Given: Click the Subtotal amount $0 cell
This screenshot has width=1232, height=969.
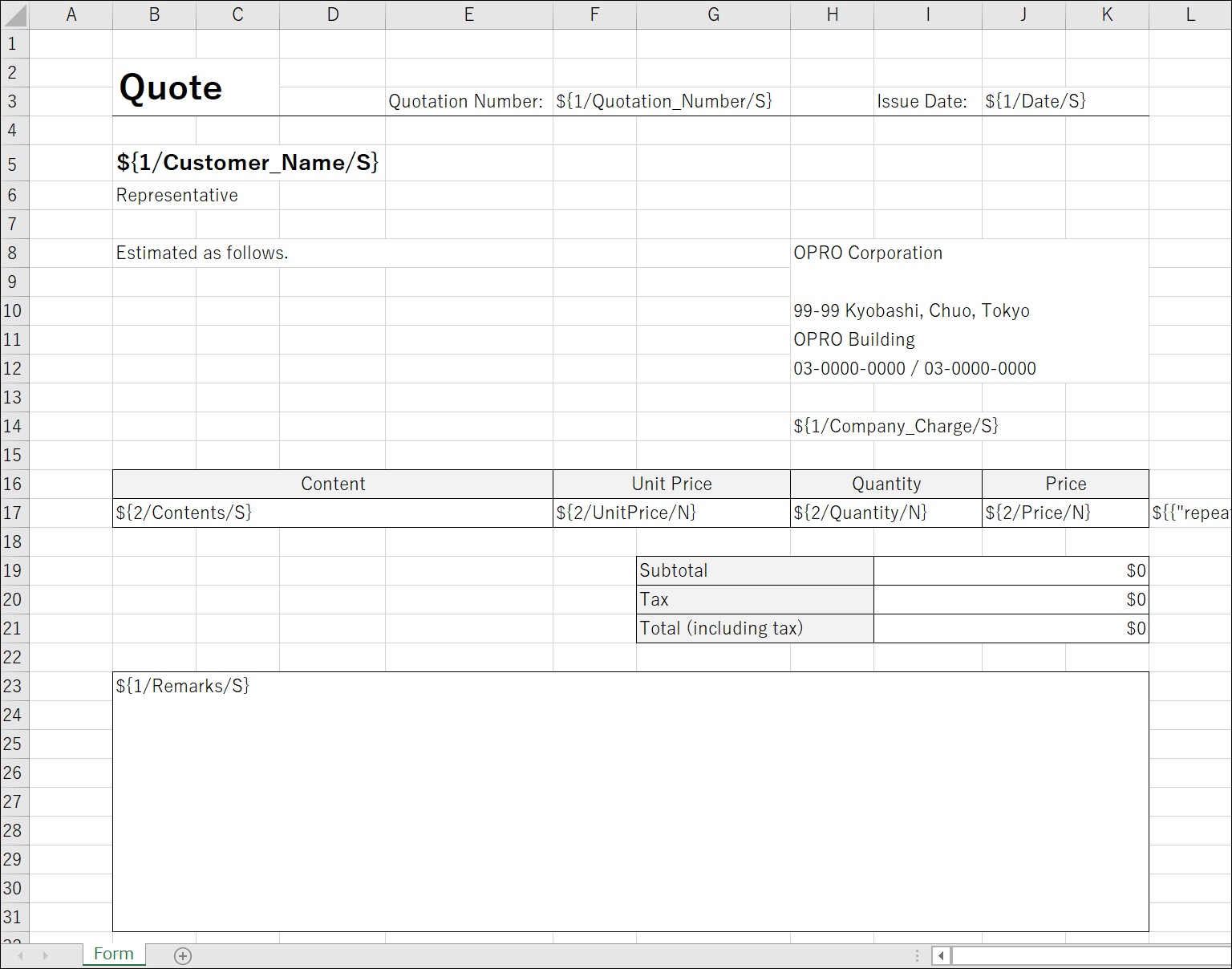Looking at the screenshot, I should (1011, 570).
